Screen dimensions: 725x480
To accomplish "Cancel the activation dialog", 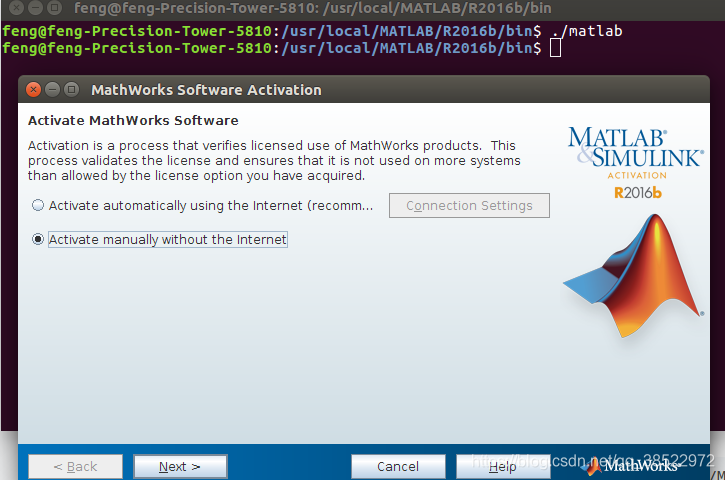I will pyautogui.click(x=398, y=467).
